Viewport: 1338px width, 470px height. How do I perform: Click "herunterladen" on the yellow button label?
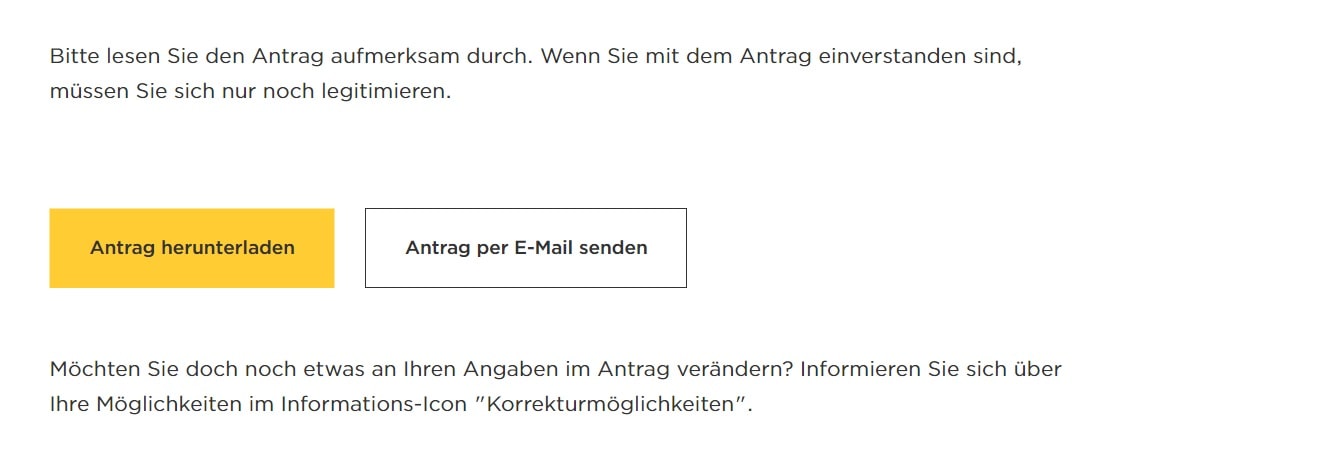229,248
